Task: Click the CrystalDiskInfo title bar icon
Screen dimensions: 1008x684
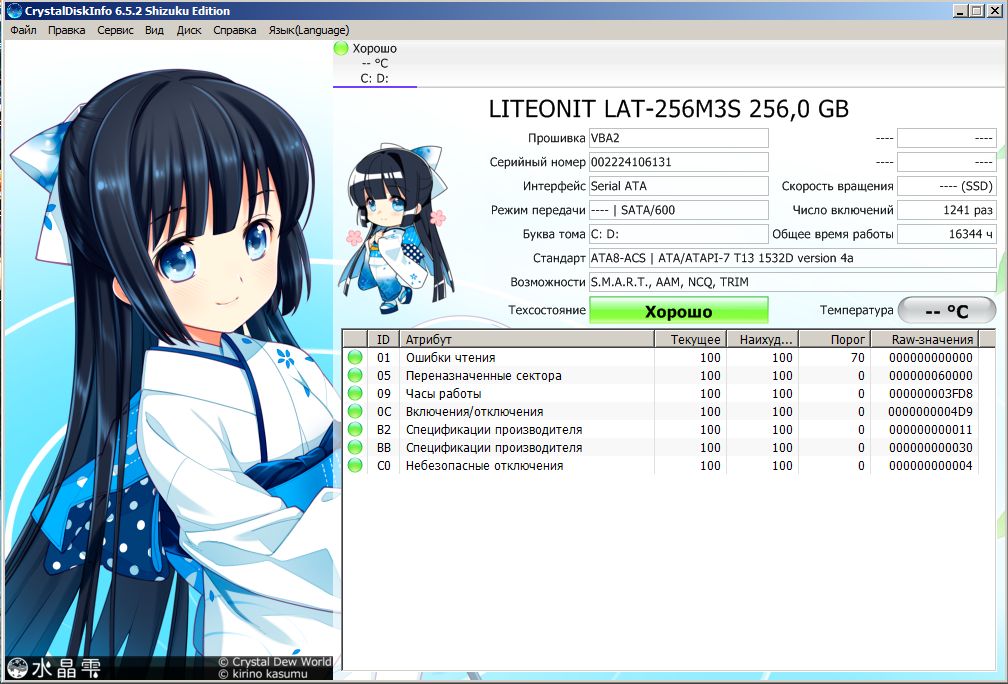Action: click(13, 10)
